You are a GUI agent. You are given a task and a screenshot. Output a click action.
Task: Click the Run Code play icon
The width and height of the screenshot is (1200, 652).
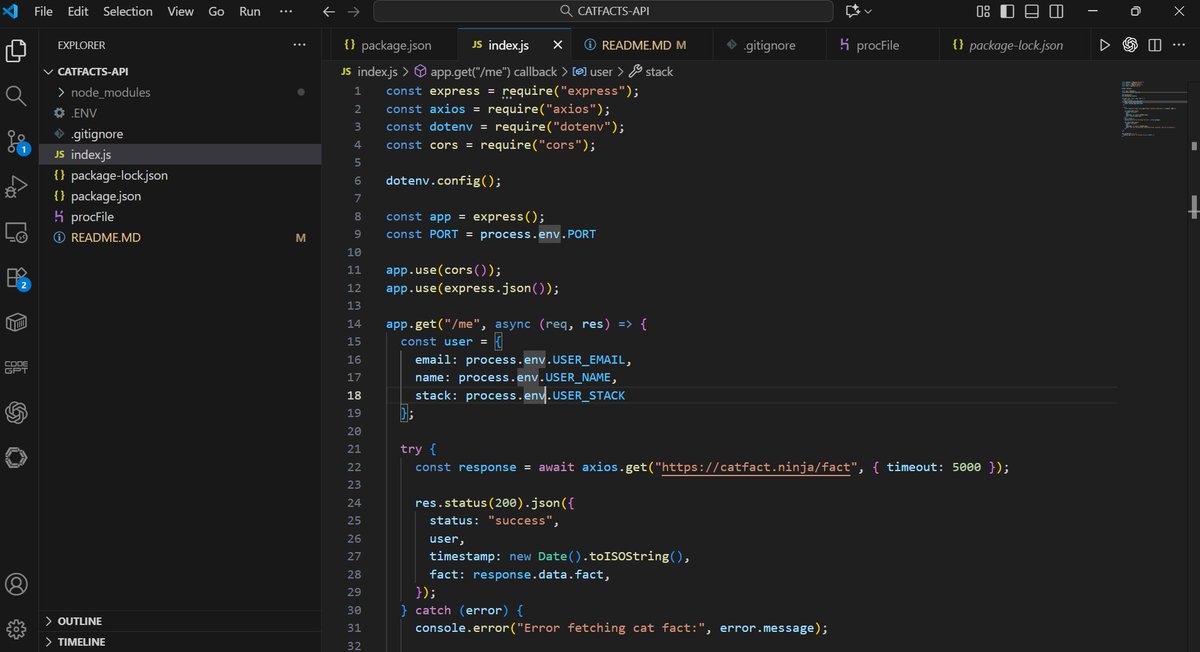tap(1105, 45)
